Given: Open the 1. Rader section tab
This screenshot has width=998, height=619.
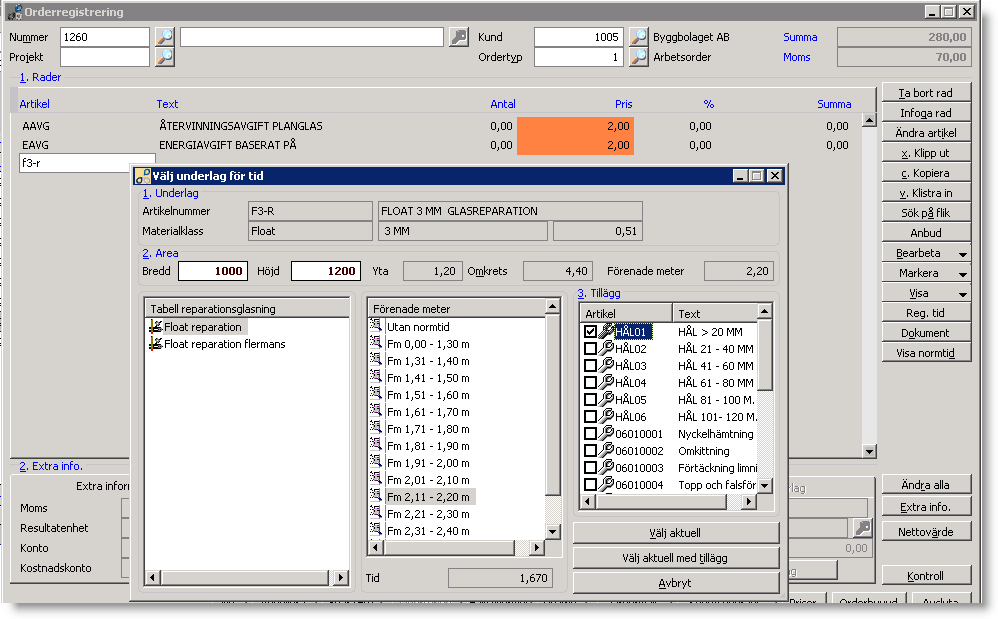Looking at the screenshot, I should (40, 77).
